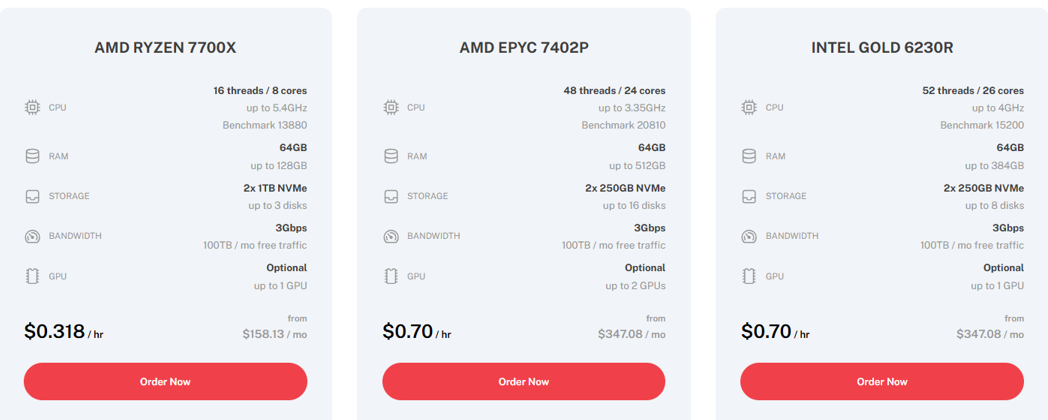The image size is (1048, 420).
Task: Click Storage icon in AMD Ryzen 7700X card
Action: coord(32,196)
